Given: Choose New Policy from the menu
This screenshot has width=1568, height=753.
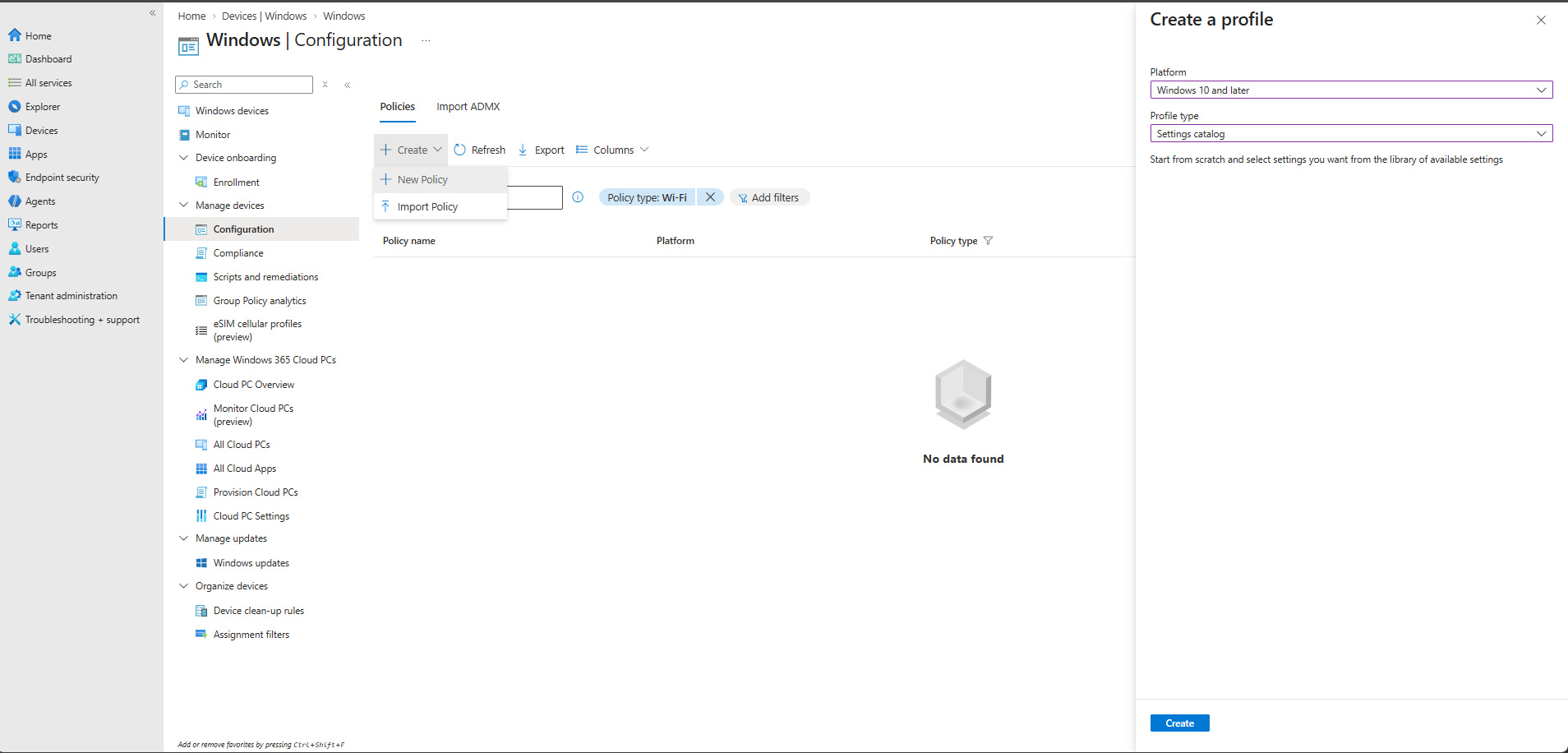Looking at the screenshot, I should (x=440, y=180).
